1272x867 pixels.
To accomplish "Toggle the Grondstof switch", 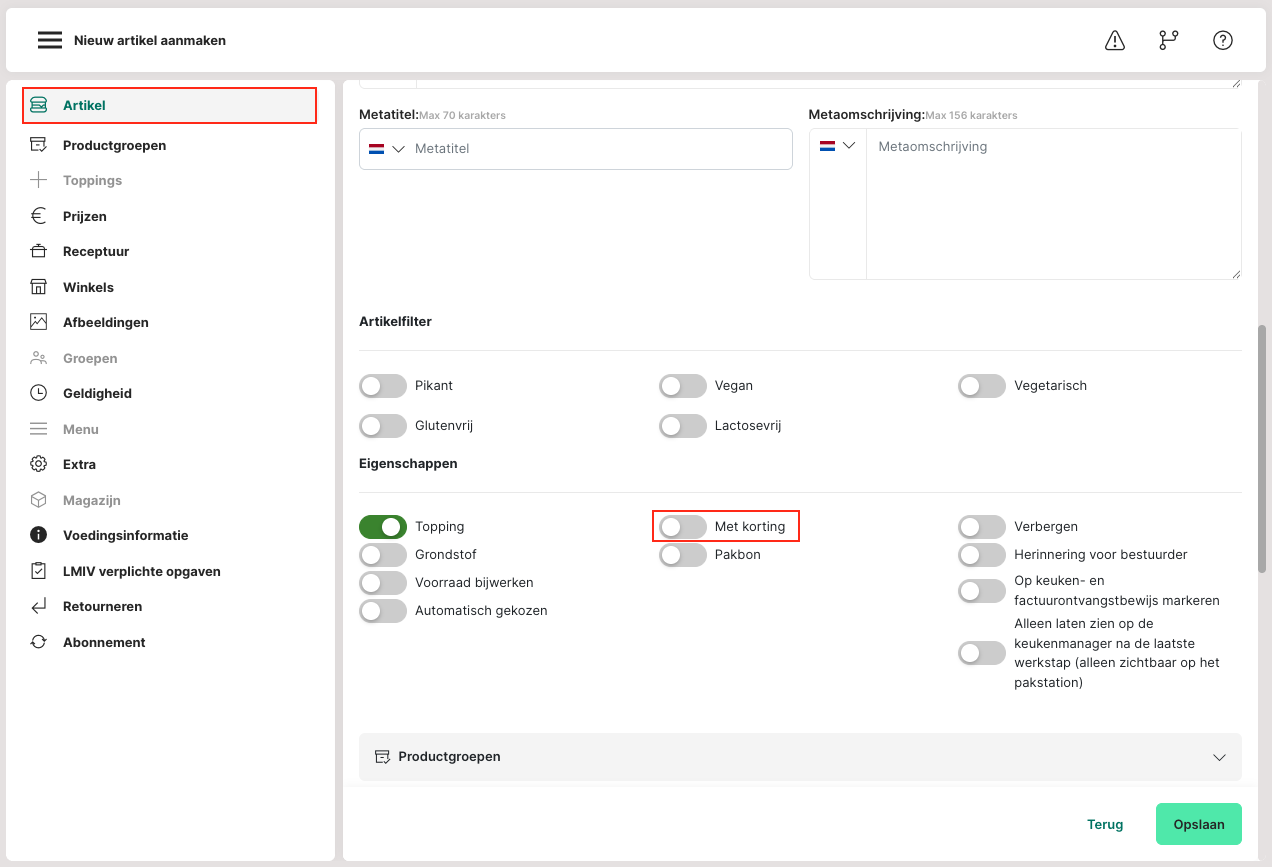I will (383, 555).
